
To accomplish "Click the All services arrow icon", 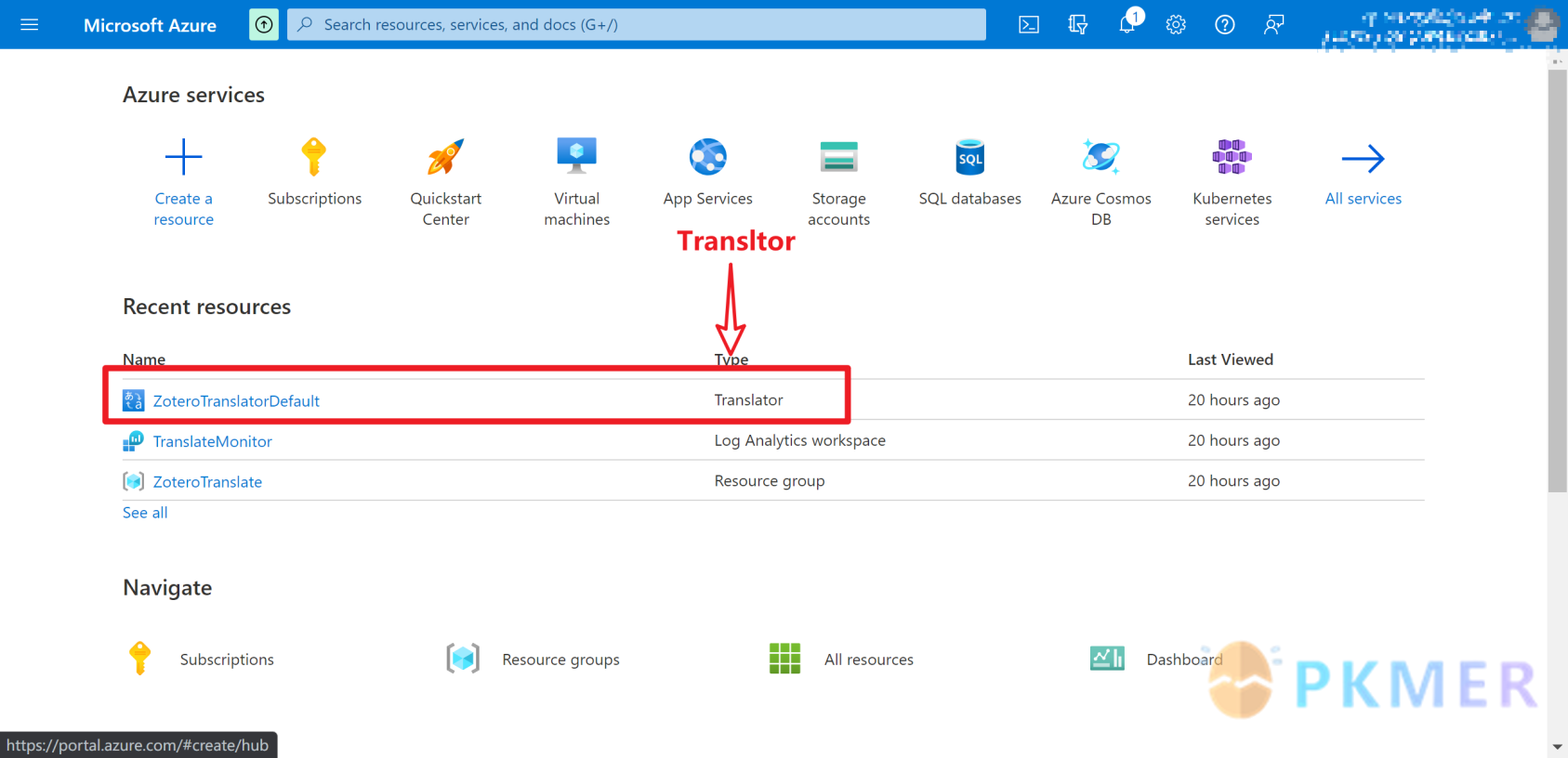I will (1364, 158).
